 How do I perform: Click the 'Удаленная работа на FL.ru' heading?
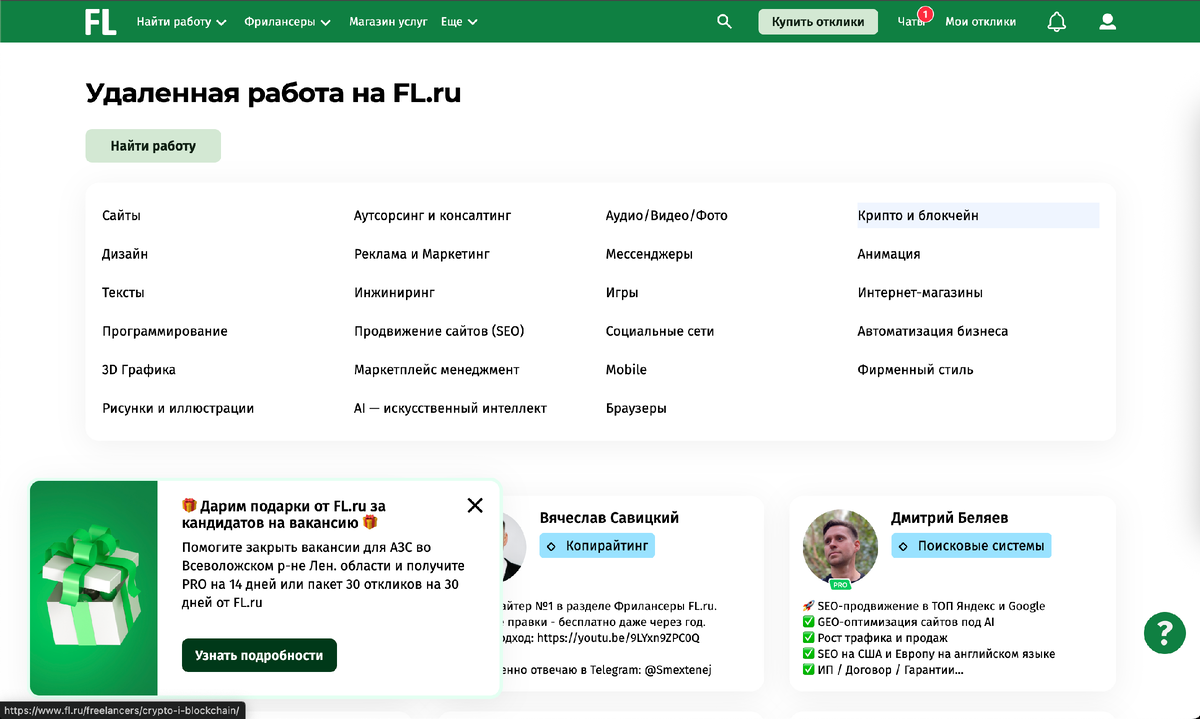pos(273,94)
